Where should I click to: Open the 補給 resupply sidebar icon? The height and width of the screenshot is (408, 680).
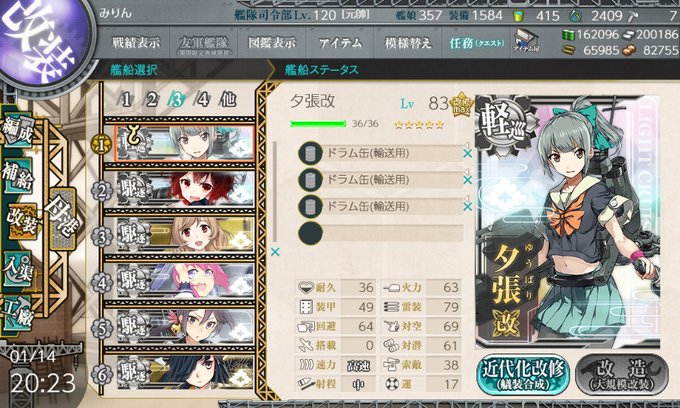(17, 176)
